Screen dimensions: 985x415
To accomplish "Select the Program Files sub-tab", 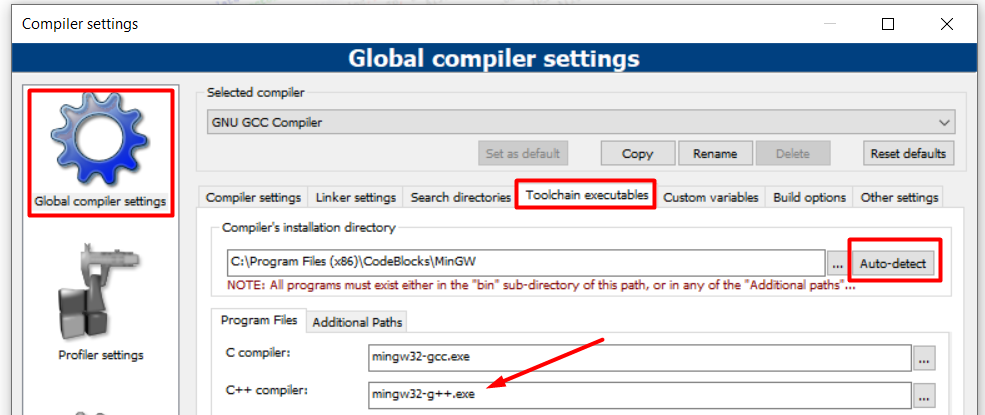I will point(258,321).
